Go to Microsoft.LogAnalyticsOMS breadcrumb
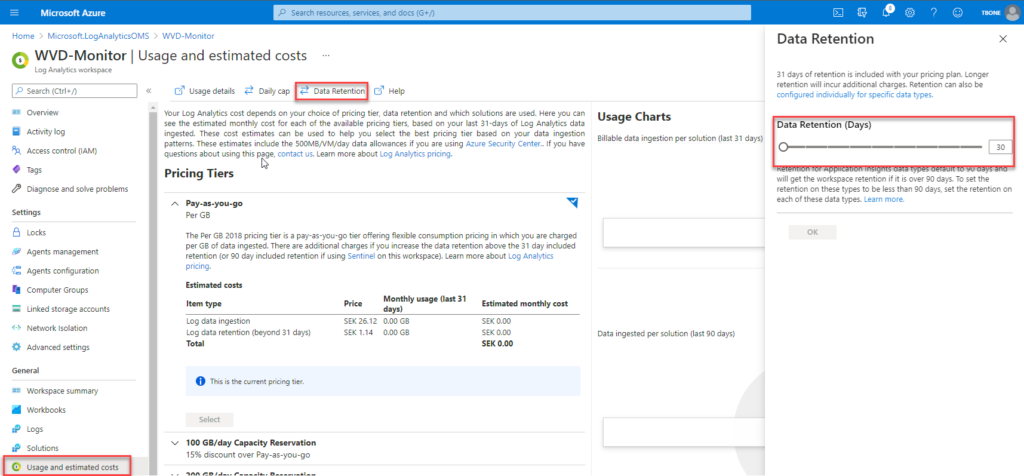This screenshot has height=476, width=1024. click(x=98, y=36)
